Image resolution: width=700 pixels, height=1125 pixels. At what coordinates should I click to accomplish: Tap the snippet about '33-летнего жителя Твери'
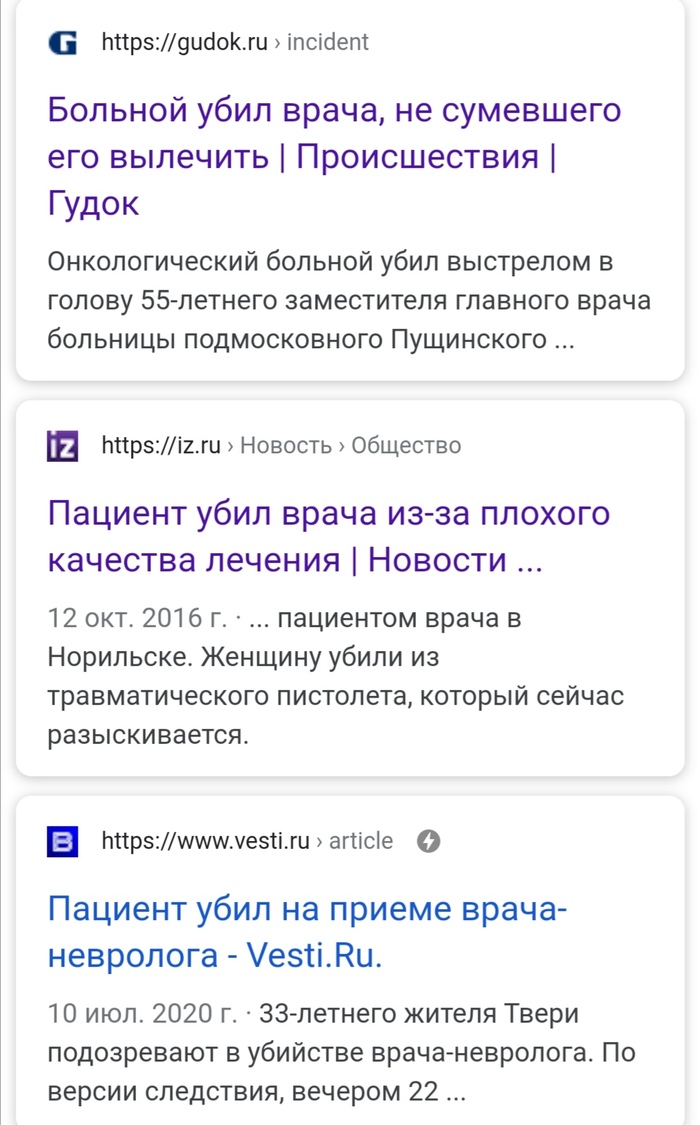tap(418, 1015)
